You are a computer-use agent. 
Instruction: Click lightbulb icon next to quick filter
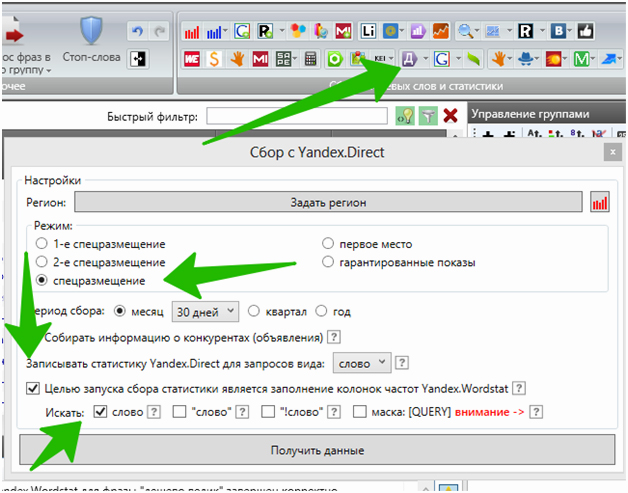(x=405, y=116)
